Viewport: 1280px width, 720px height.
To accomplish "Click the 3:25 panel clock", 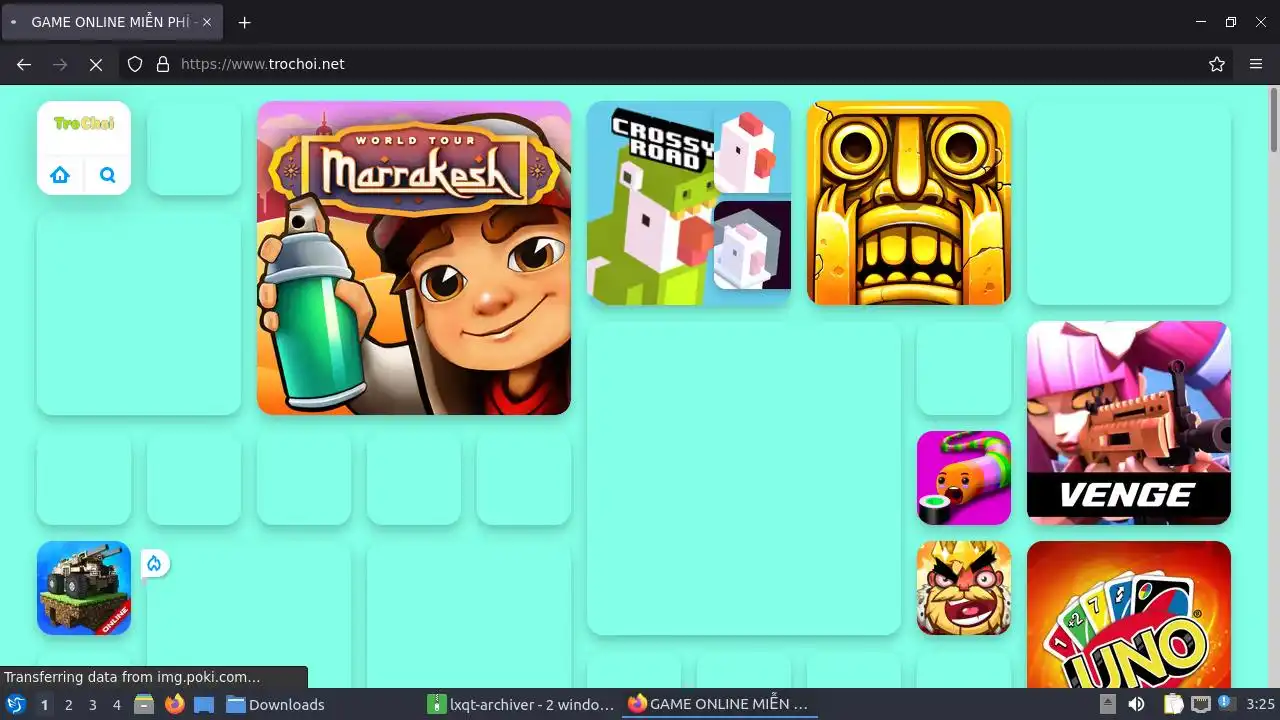I will pos(1260,704).
